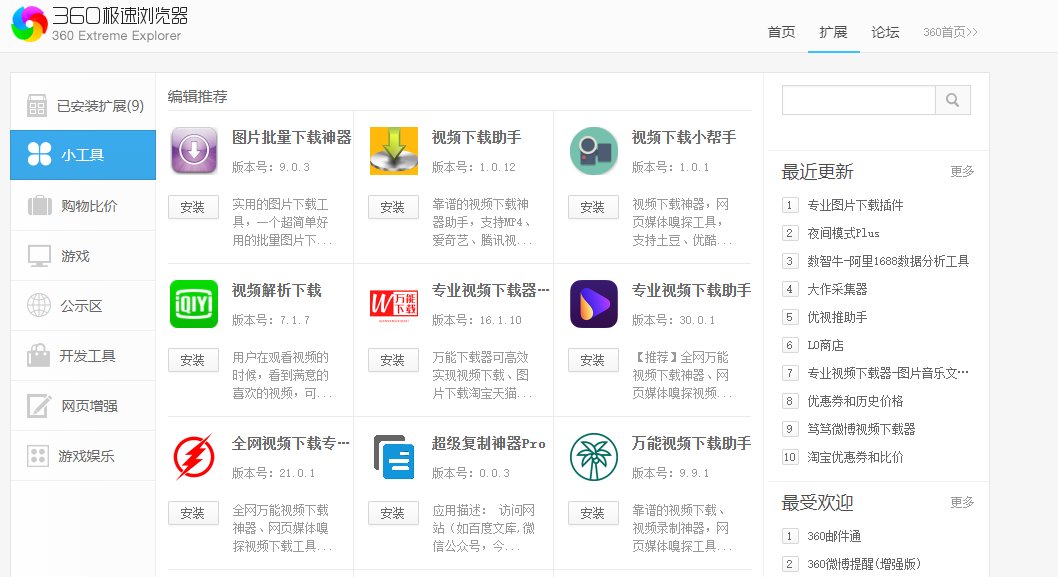The width and height of the screenshot is (1058, 577).
Task: Open 专业图片下载插件 in recent updates
Action: coord(855,205)
